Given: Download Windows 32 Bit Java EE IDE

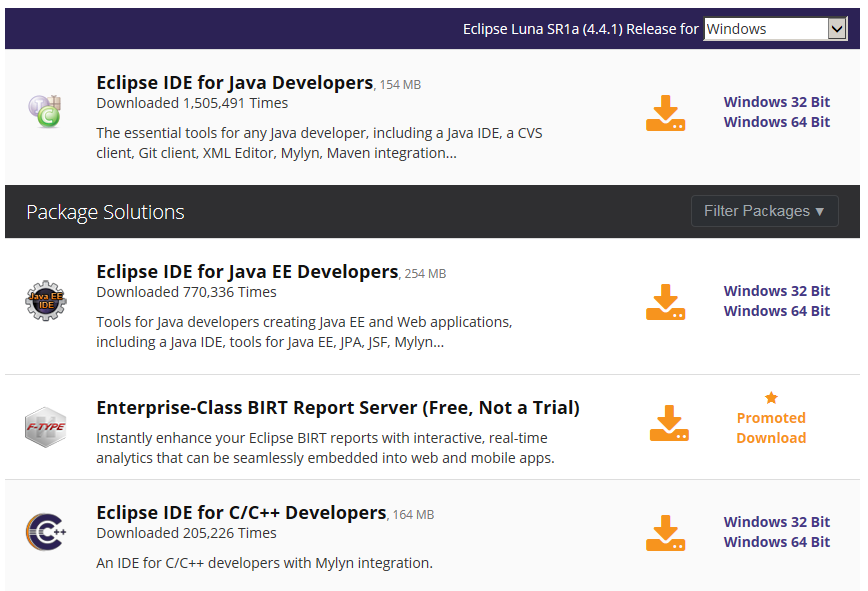Looking at the screenshot, I should pyautogui.click(x=777, y=291).
